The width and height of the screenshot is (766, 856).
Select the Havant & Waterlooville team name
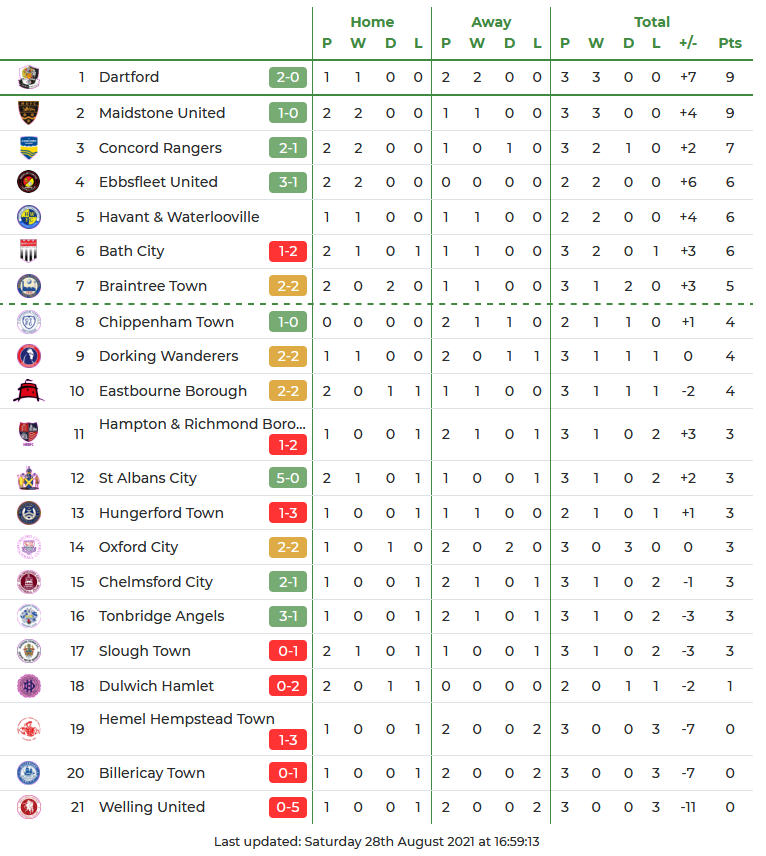coord(179,217)
